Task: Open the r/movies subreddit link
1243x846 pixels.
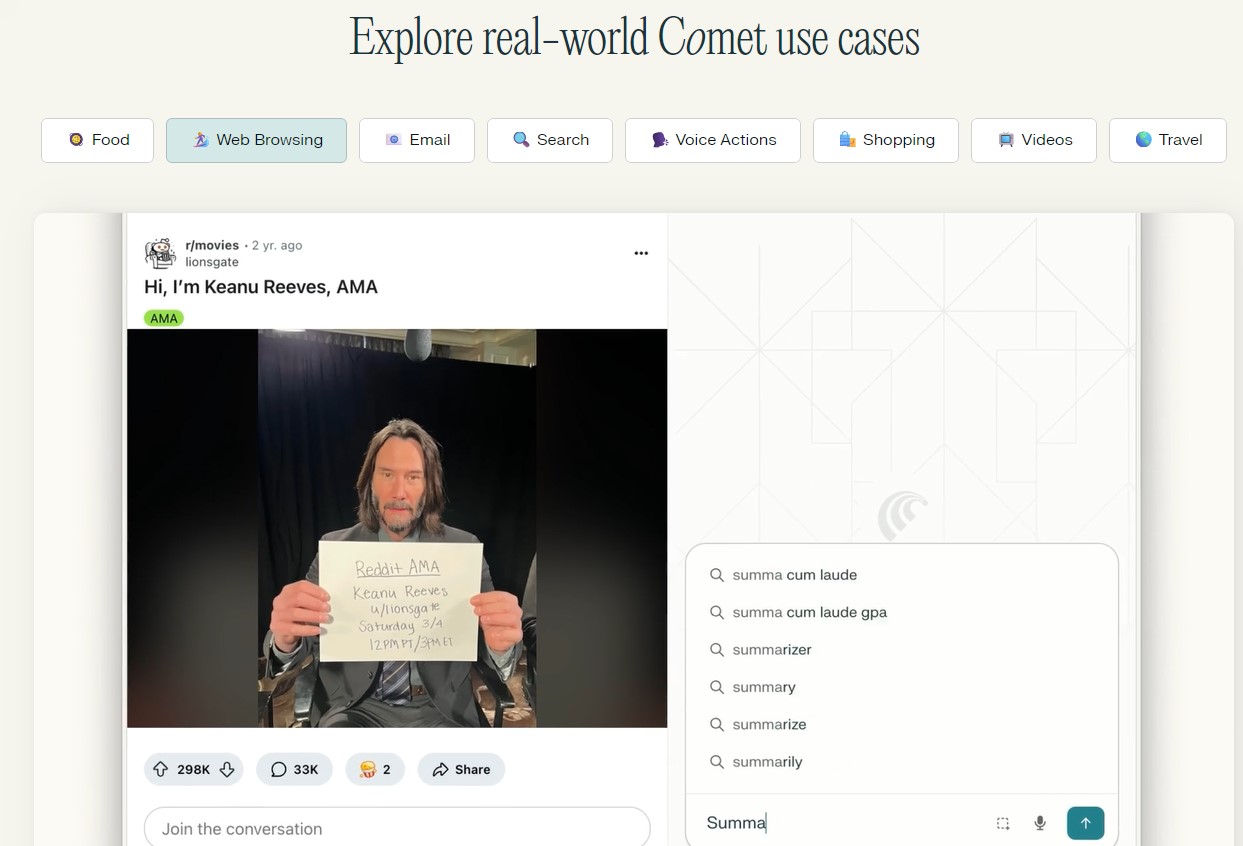Action: (212, 245)
